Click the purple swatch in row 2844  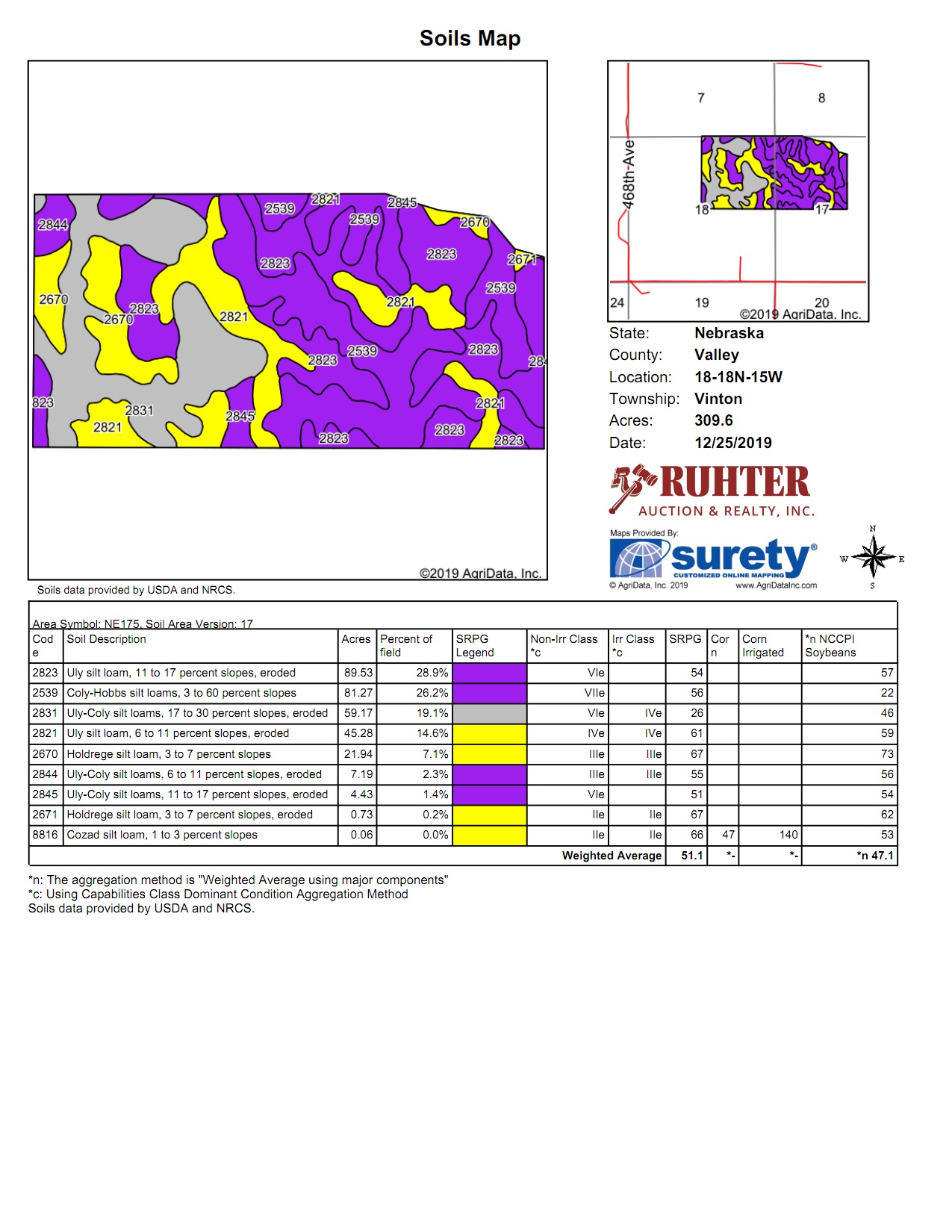(490, 774)
